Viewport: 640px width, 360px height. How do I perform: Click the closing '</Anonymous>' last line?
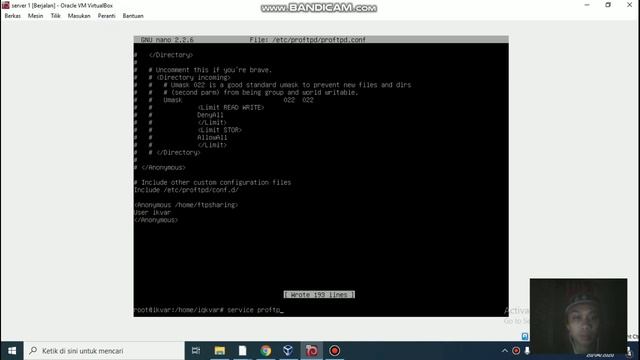click(156, 220)
